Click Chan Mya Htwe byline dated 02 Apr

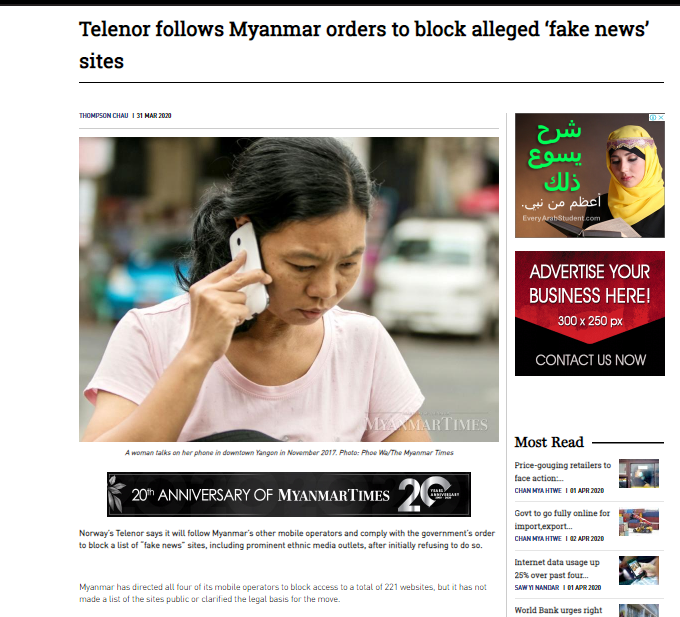(538, 539)
